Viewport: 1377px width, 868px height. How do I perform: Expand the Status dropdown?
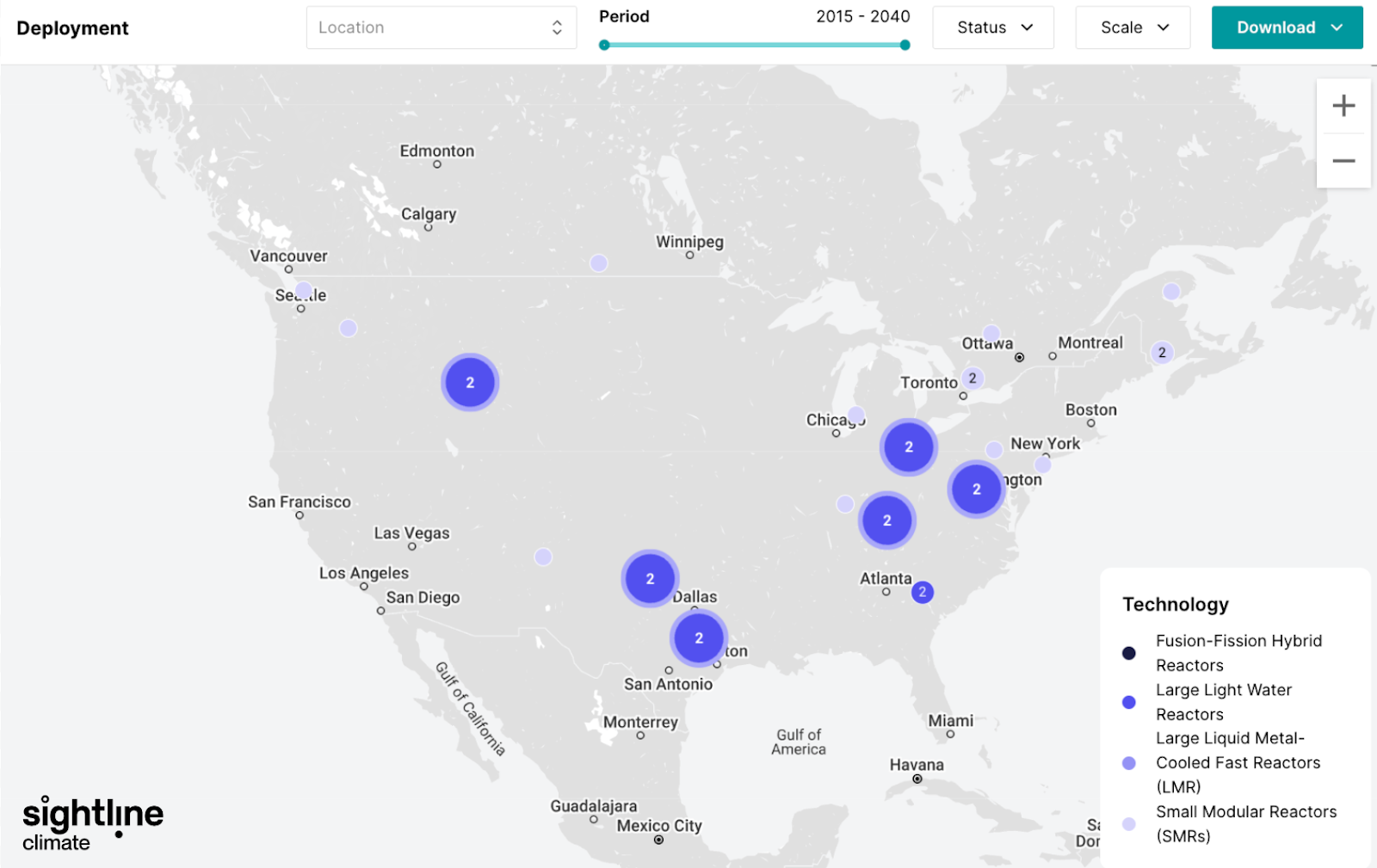993,28
